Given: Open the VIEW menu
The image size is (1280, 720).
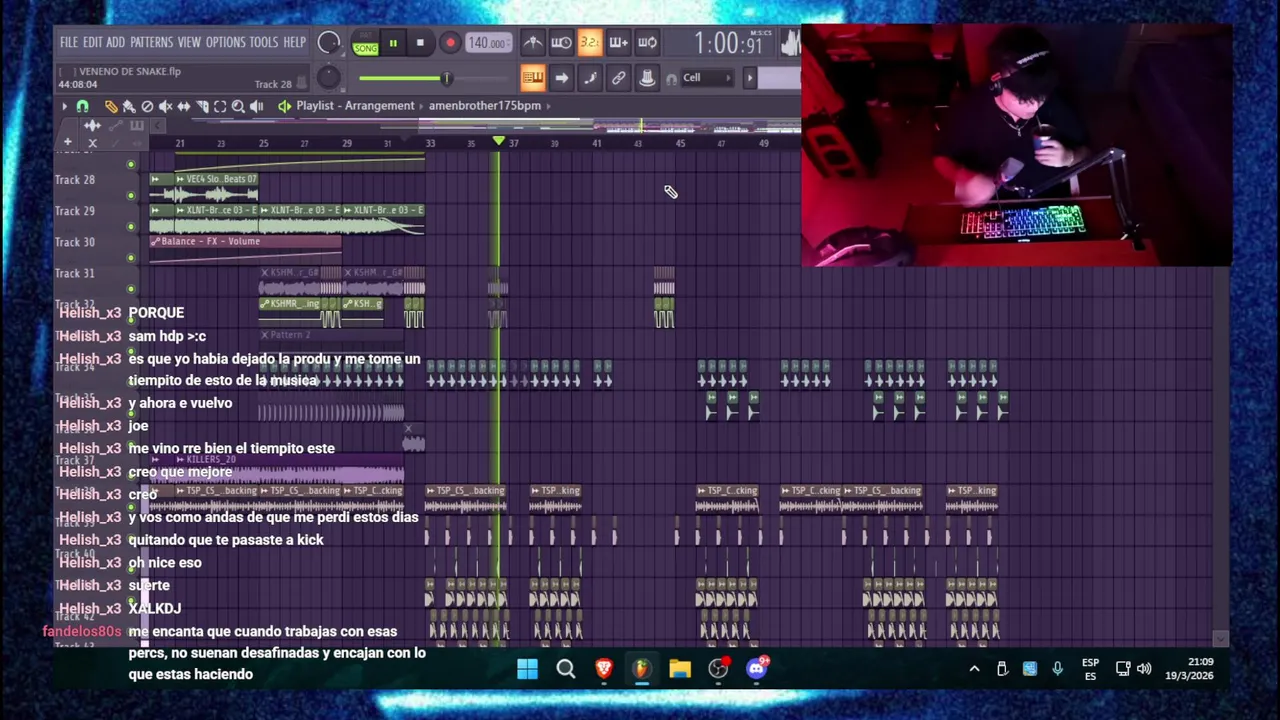Looking at the screenshot, I should click(189, 43).
